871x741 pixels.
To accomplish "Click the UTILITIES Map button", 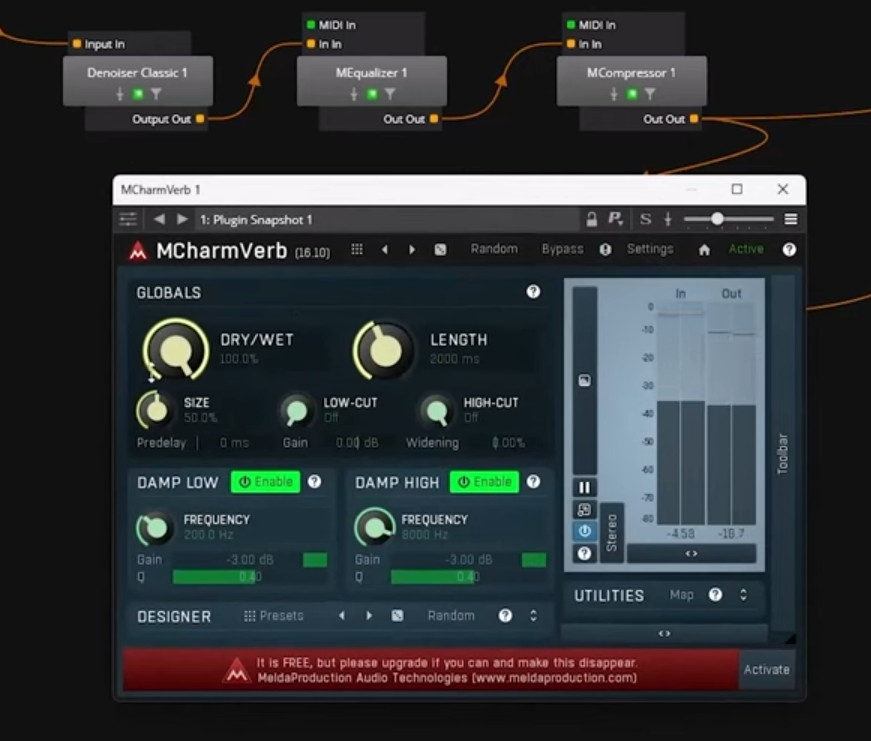I will [682, 595].
